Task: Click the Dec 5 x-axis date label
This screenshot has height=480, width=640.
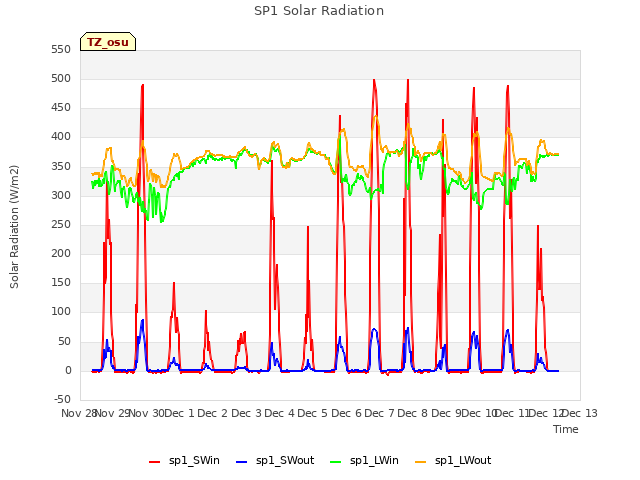Action: pyautogui.click(x=313, y=413)
